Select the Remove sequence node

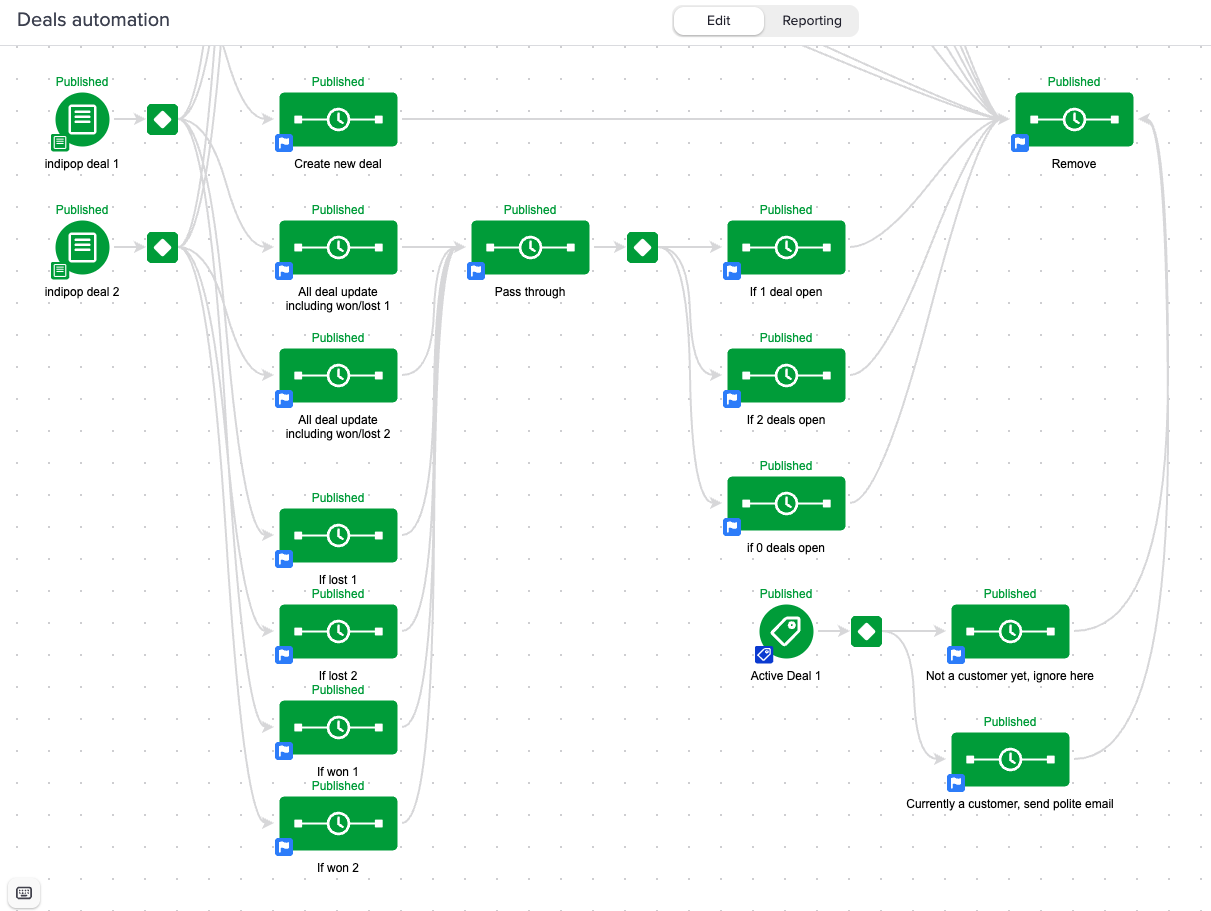[1074, 120]
